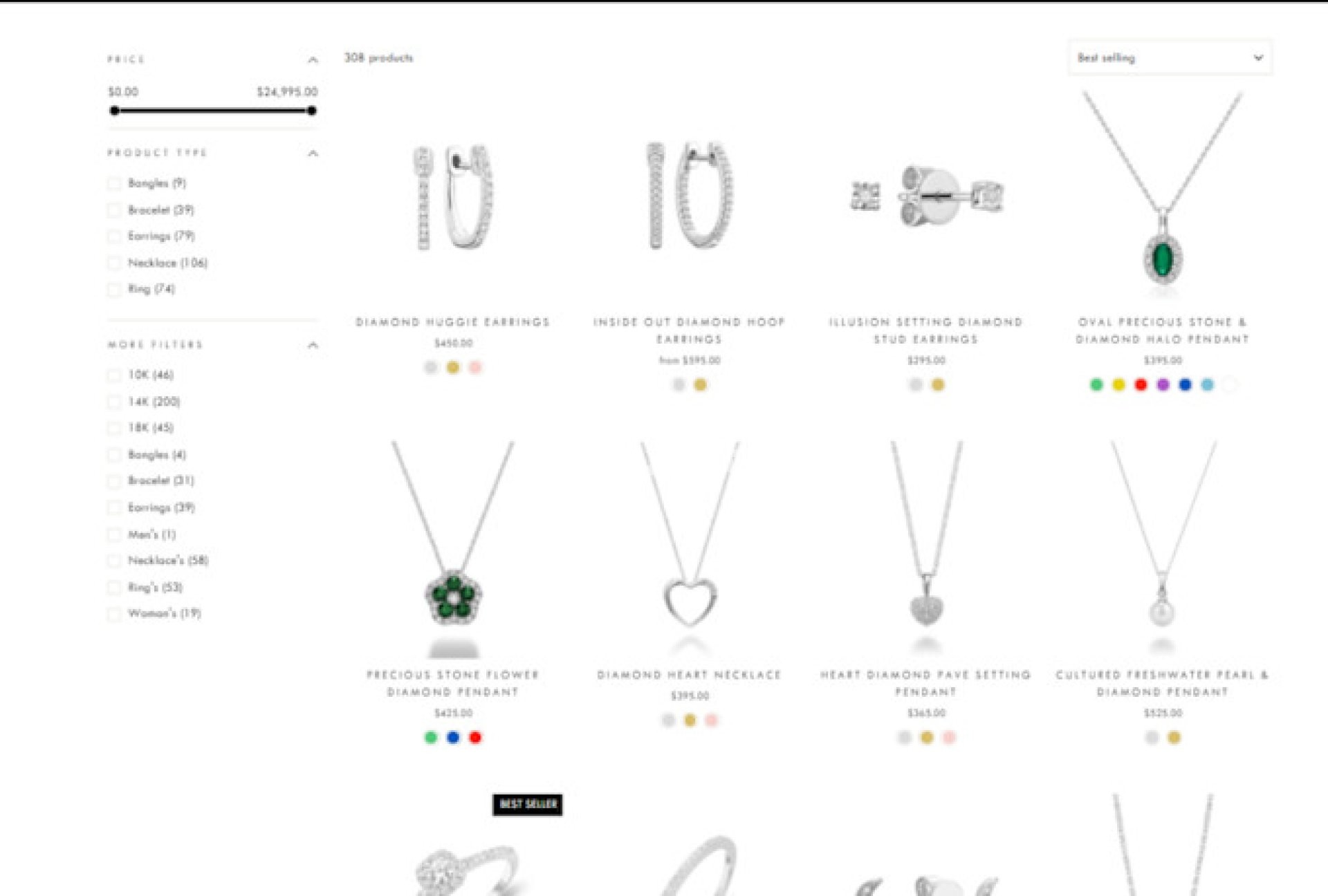Check the Ring (74) filter checkbox

tap(115, 289)
